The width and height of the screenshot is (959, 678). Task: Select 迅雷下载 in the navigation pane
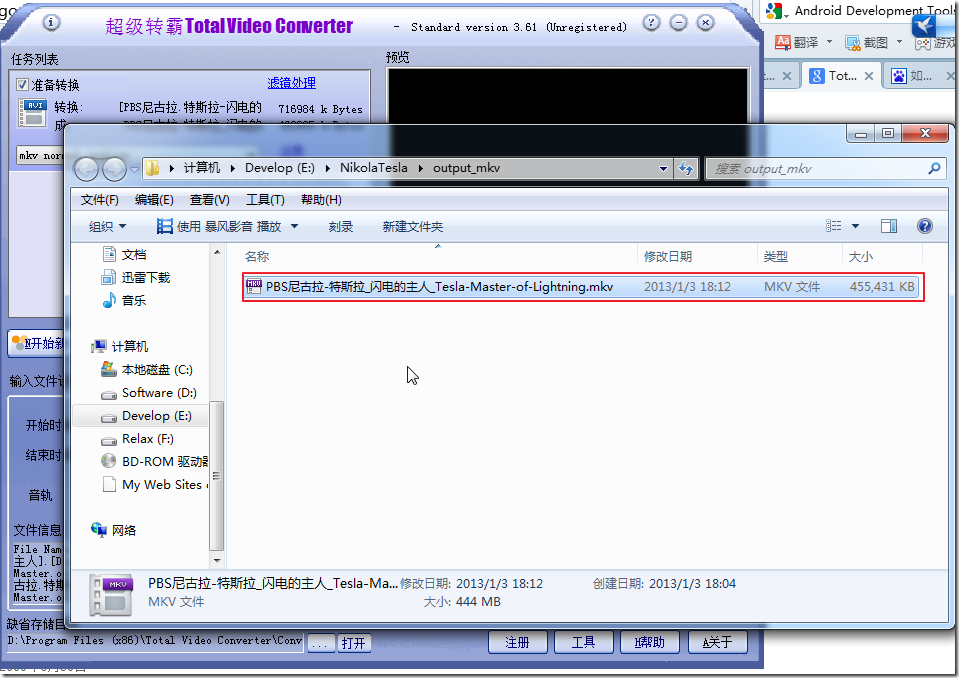(136, 278)
